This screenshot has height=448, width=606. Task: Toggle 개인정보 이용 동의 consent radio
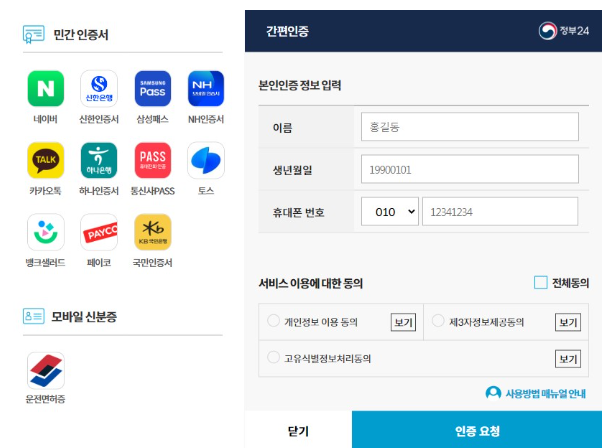273,320
